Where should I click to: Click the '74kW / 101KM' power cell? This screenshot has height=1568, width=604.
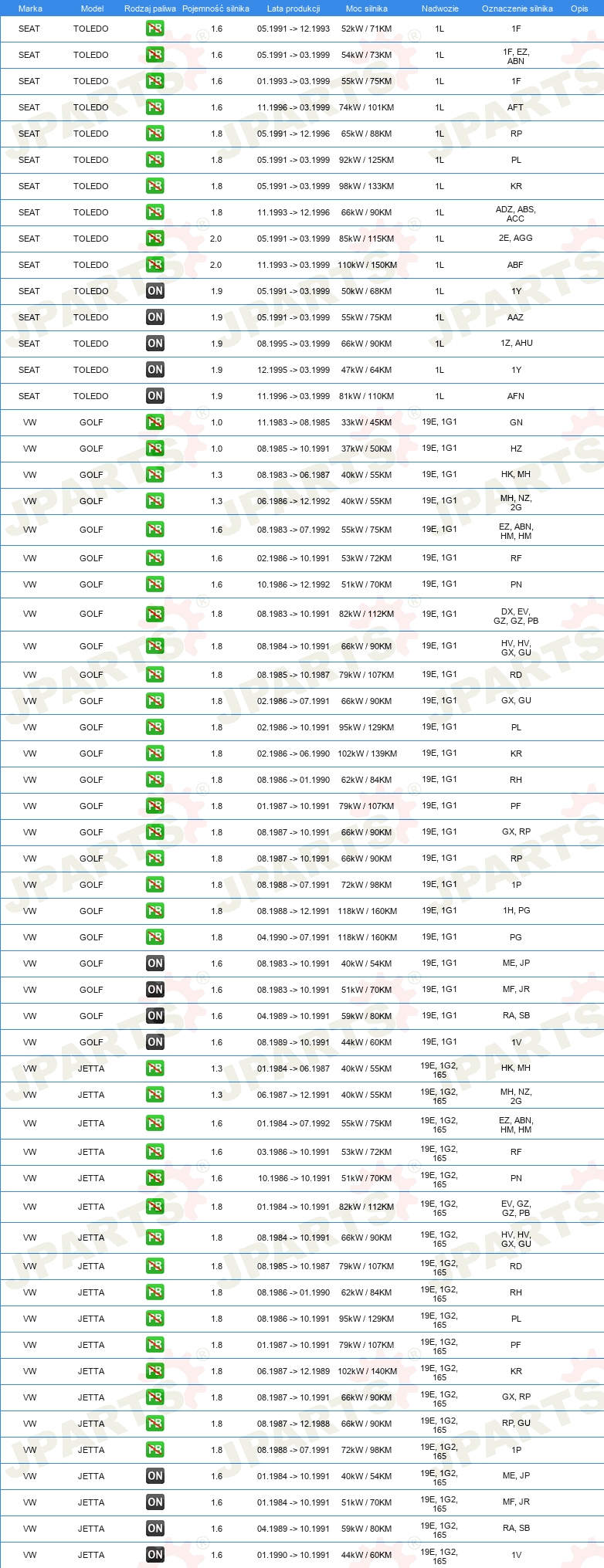coord(367,107)
